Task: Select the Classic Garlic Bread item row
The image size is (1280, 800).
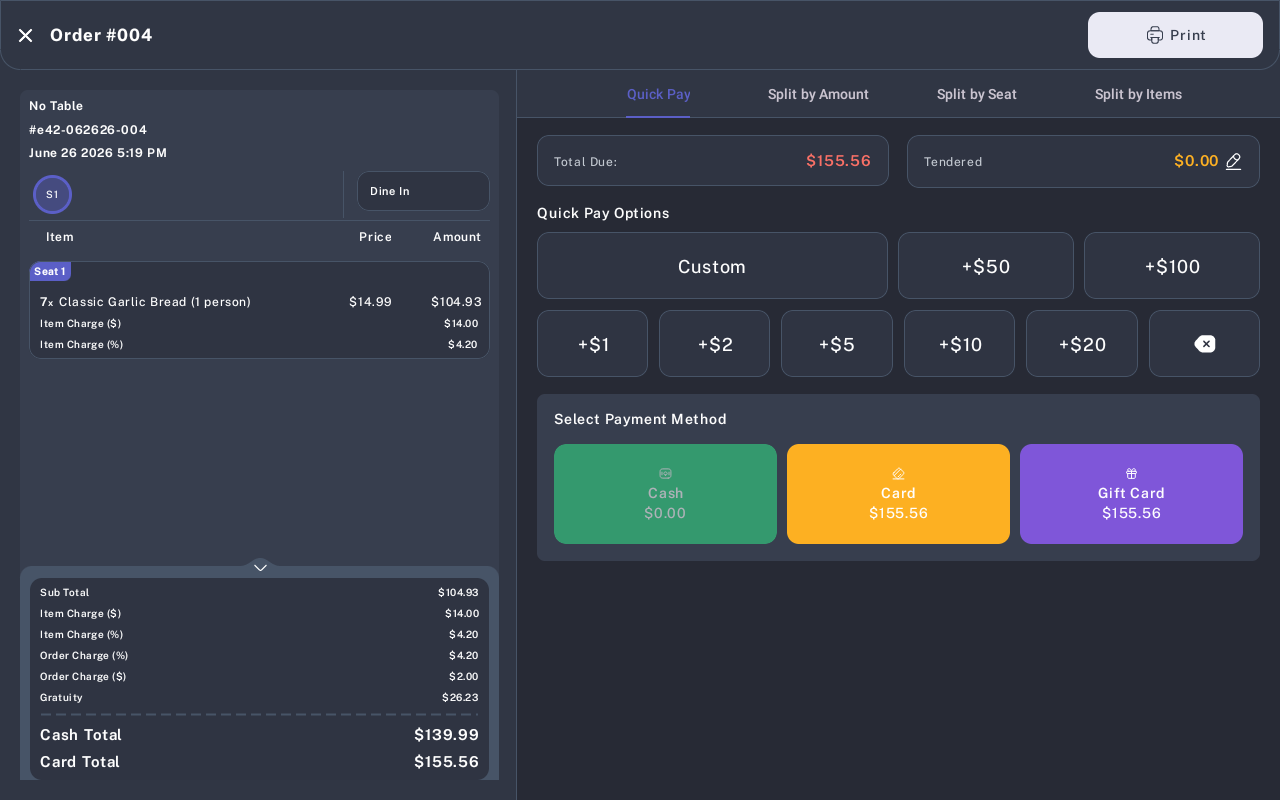Action: pos(260,302)
